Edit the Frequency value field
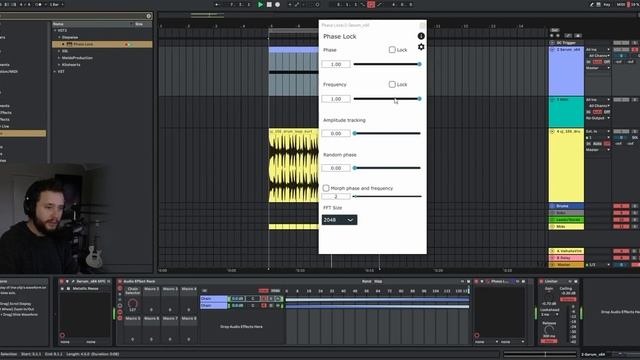The image size is (640, 360). pos(336,99)
